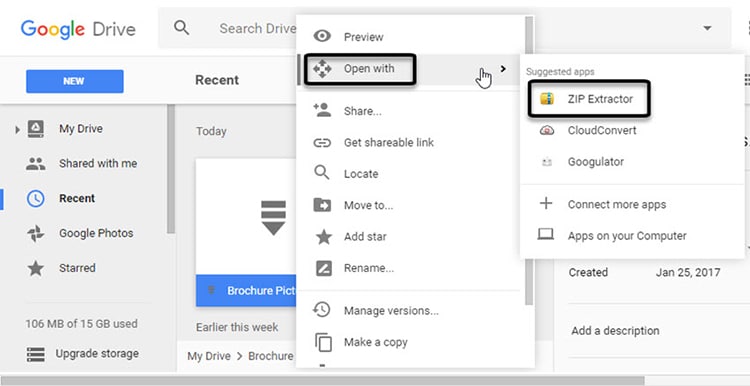Open My Drive in the sidebar
Viewport: 750px width, 386px height.
(x=81, y=129)
